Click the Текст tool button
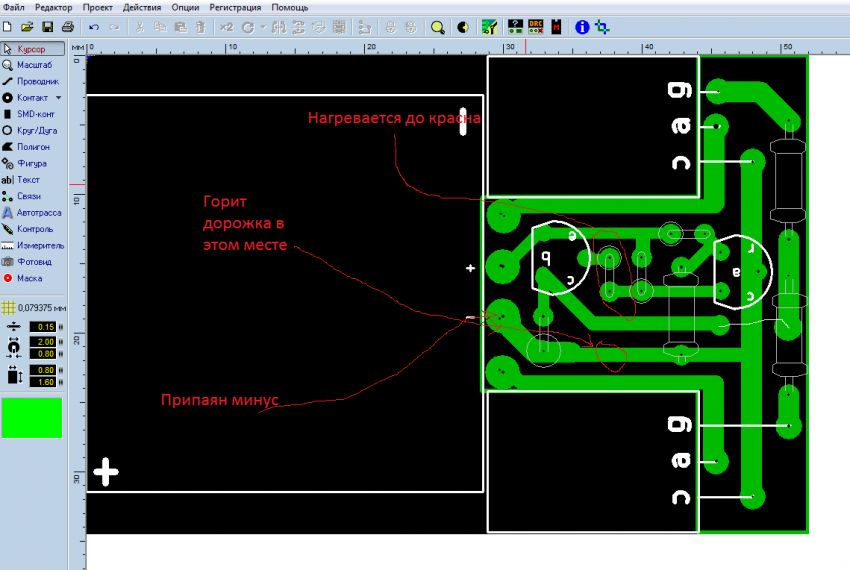The width and height of the screenshot is (850, 570). click(x=32, y=179)
